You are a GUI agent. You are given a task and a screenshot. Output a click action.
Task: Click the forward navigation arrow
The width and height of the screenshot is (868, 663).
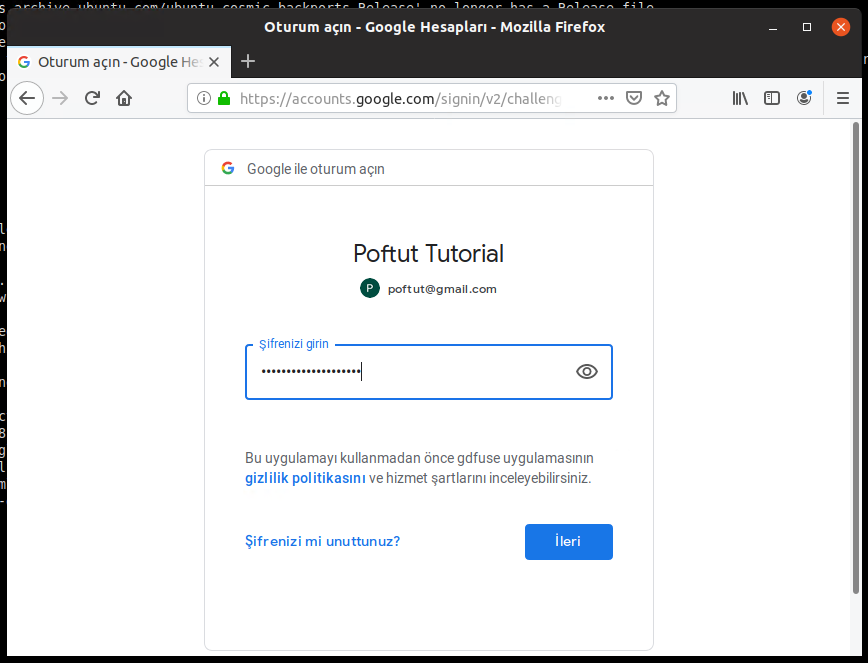pyautogui.click(x=60, y=99)
